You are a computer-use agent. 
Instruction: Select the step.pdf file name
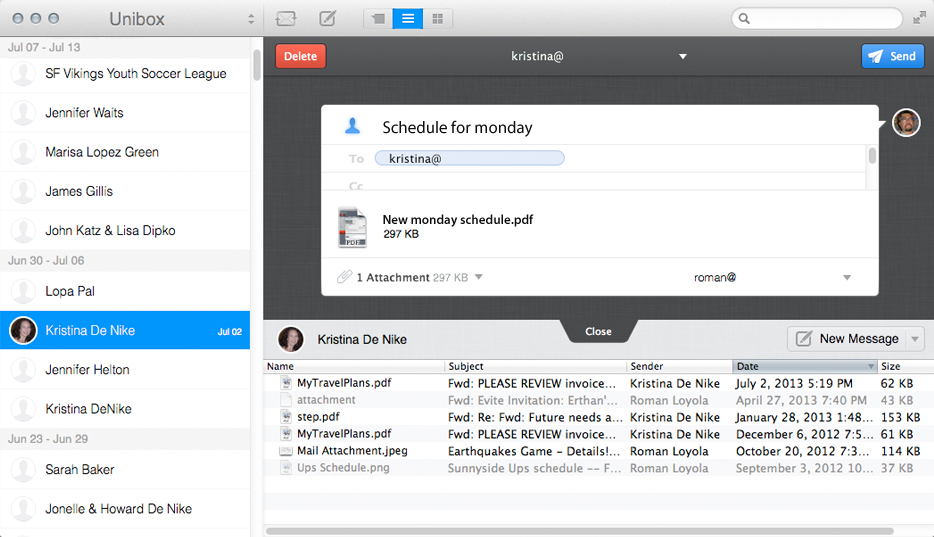click(318, 417)
